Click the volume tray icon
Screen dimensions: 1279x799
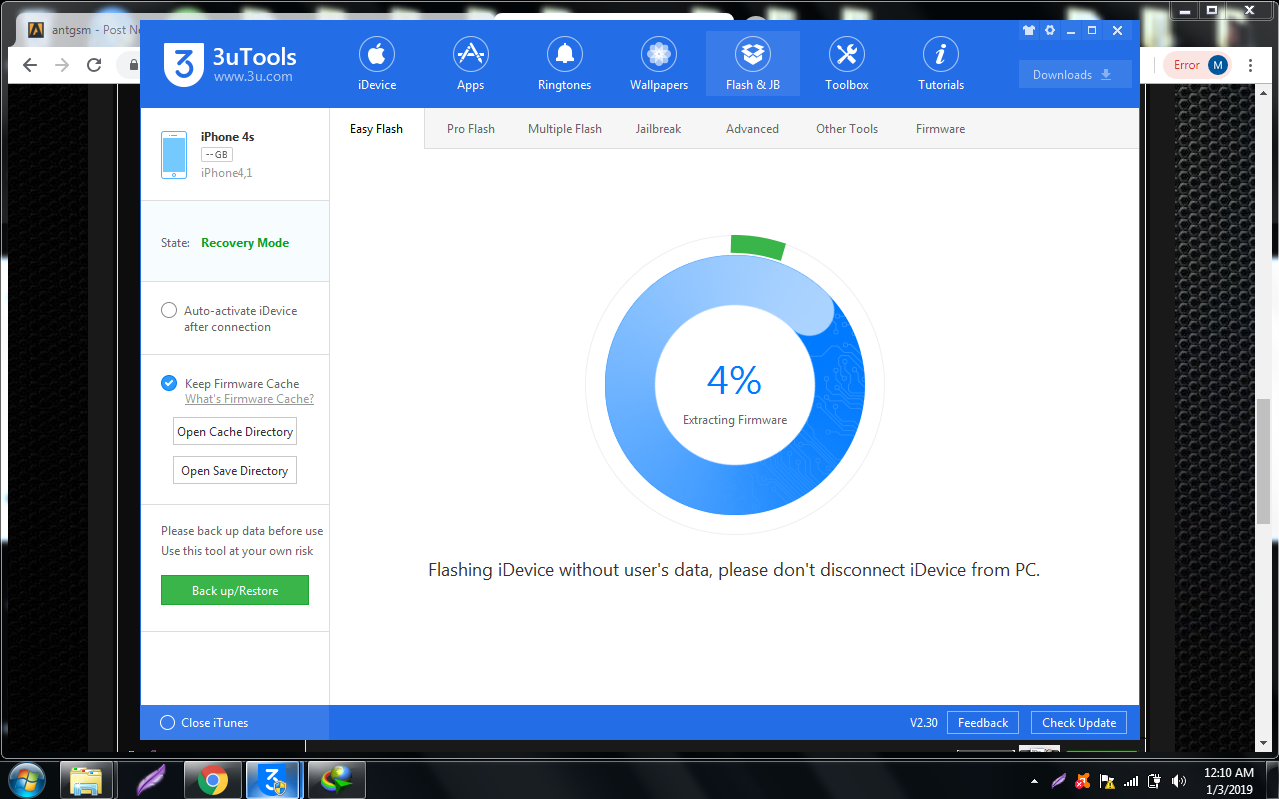1179,780
